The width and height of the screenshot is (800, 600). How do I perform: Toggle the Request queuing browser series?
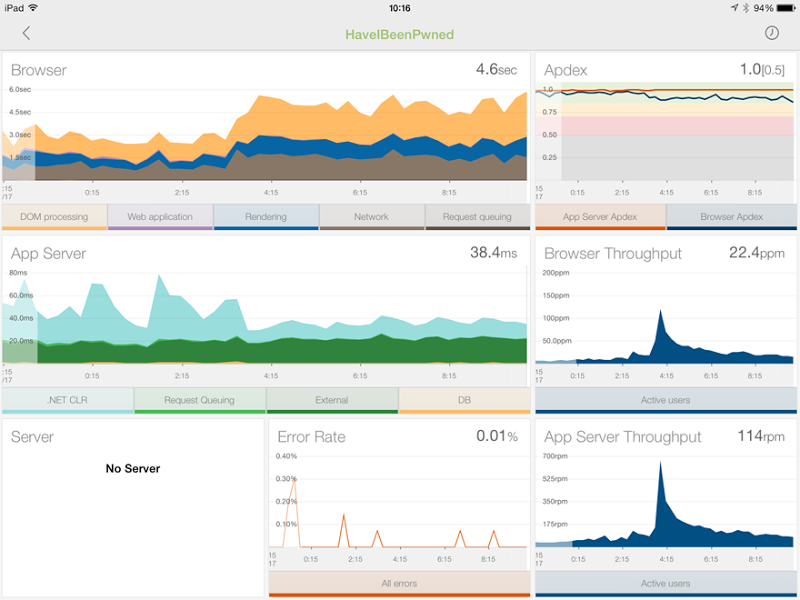click(477, 217)
